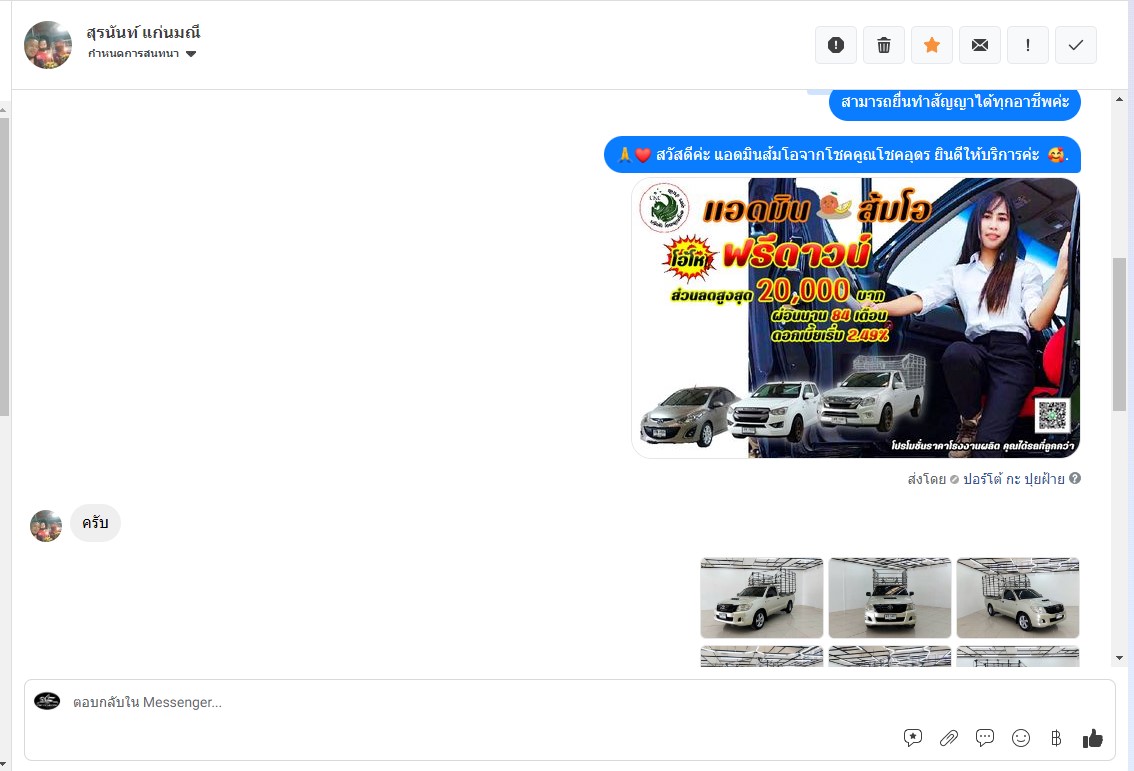Click chat scrollbar up arrow
1134x771 pixels.
pyautogui.click(x=1120, y=99)
